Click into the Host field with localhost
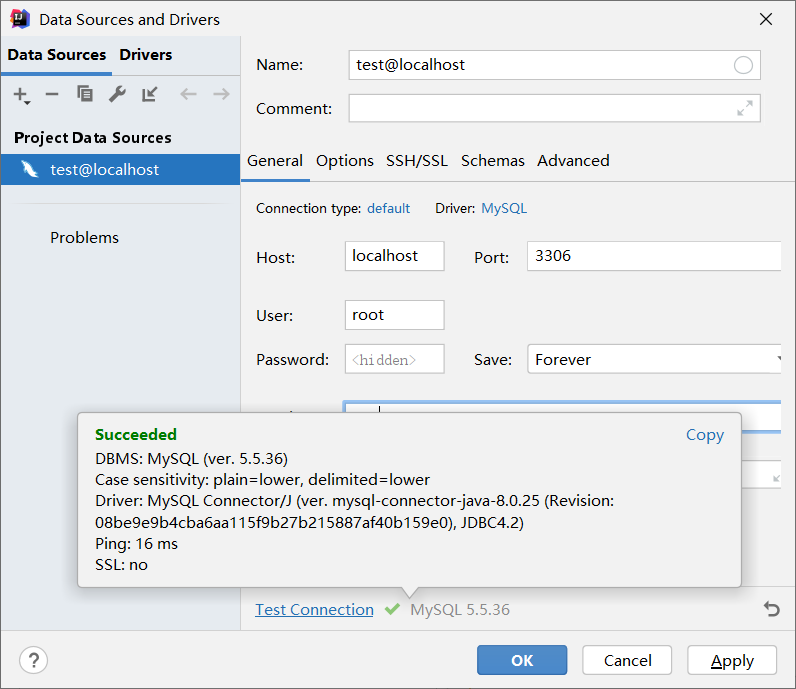Viewport: 796px width, 689px height. point(394,256)
